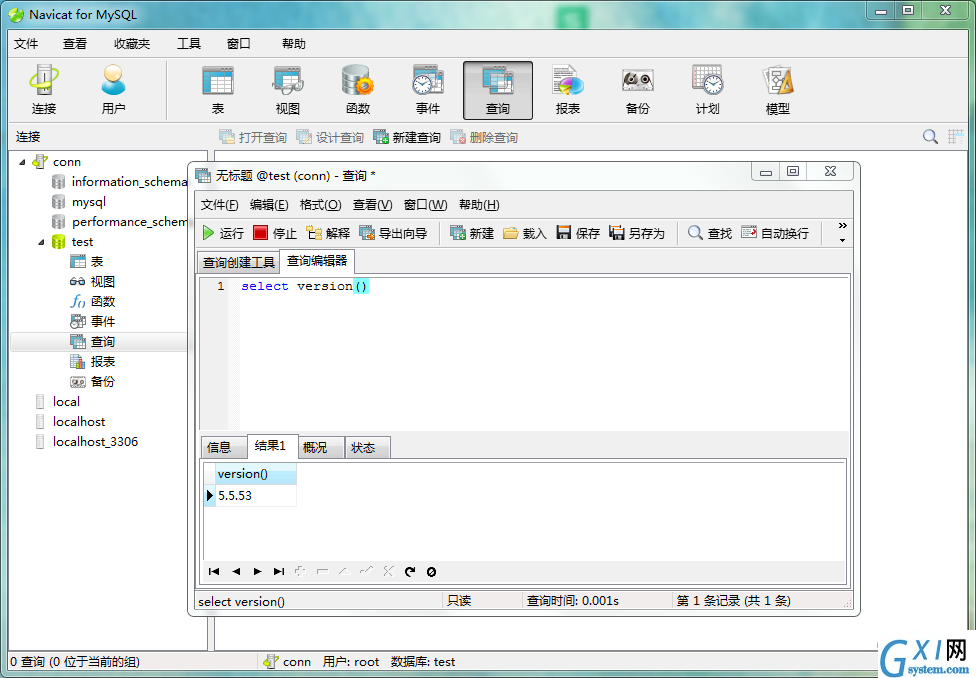Click Load (载入) in query toolbar
976x678 pixels.
pyautogui.click(x=525, y=233)
